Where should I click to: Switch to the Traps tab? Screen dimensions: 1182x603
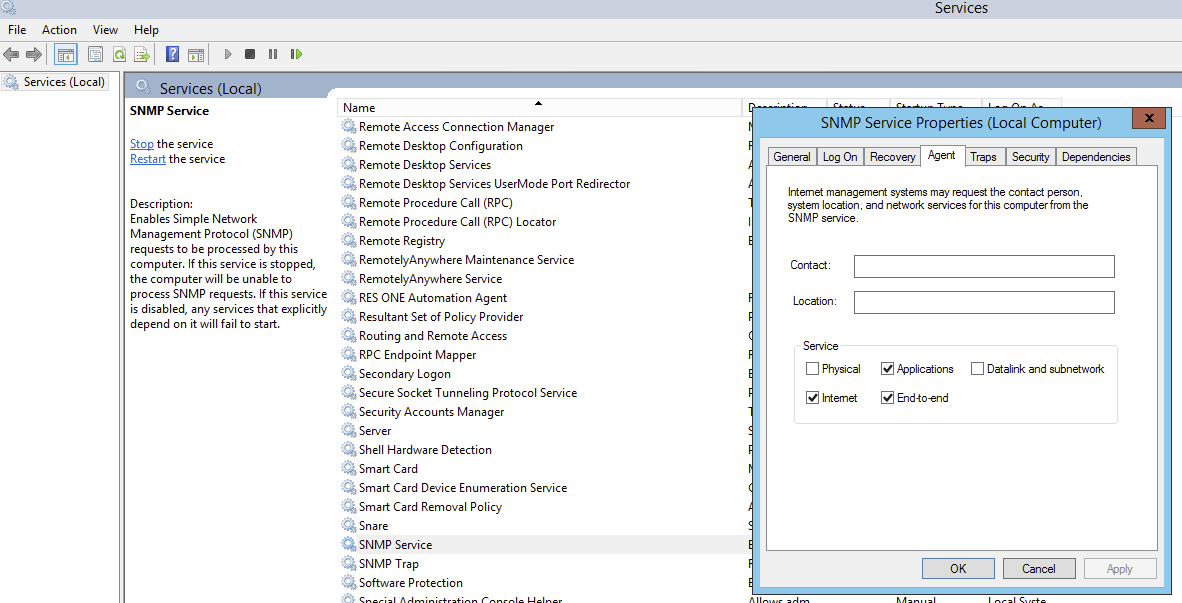pos(983,157)
